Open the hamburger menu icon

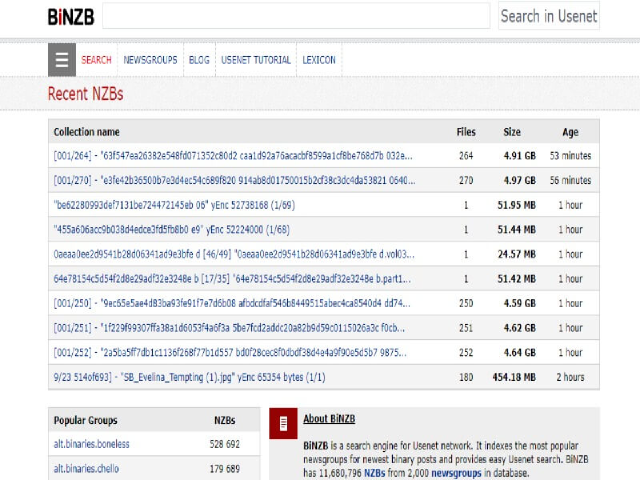[62, 60]
